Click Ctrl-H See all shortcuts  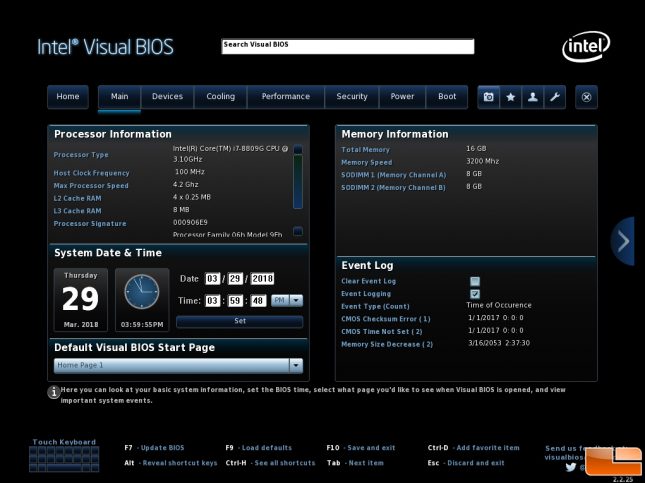(x=270, y=463)
